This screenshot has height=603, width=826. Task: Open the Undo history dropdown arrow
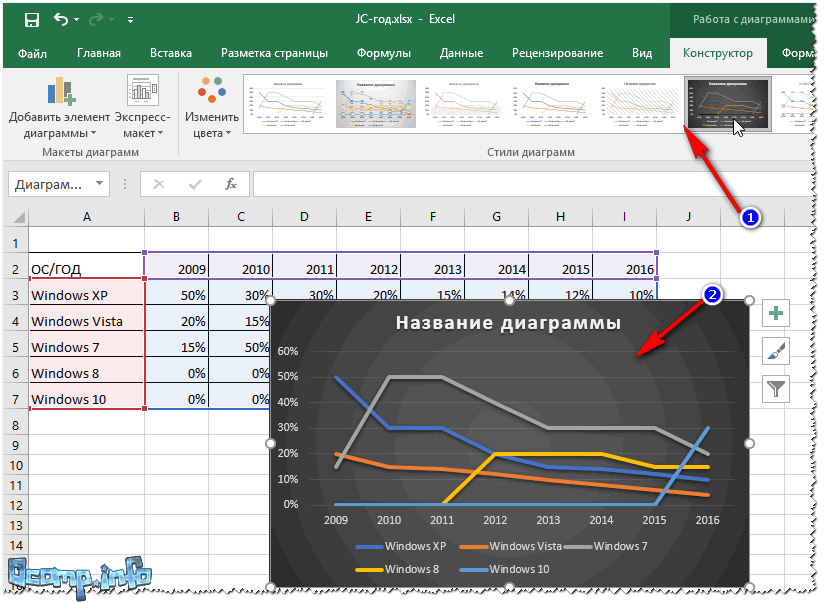pyautogui.click(x=77, y=20)
